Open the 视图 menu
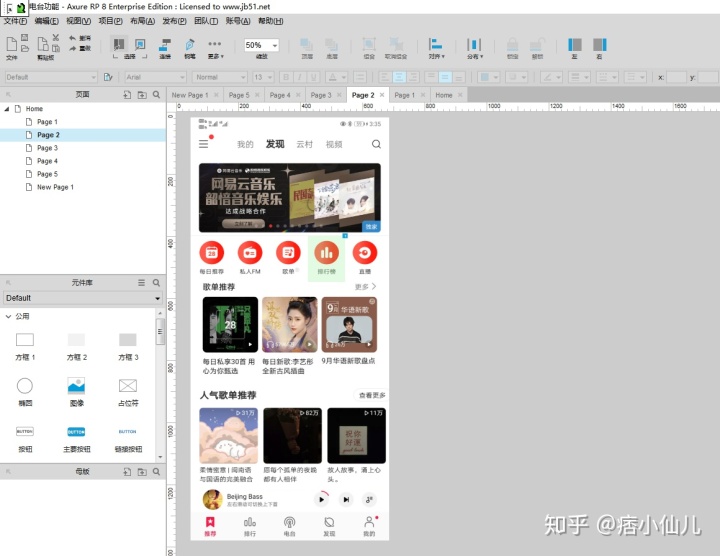Viewport: 720px width, 556px height. 79,21
